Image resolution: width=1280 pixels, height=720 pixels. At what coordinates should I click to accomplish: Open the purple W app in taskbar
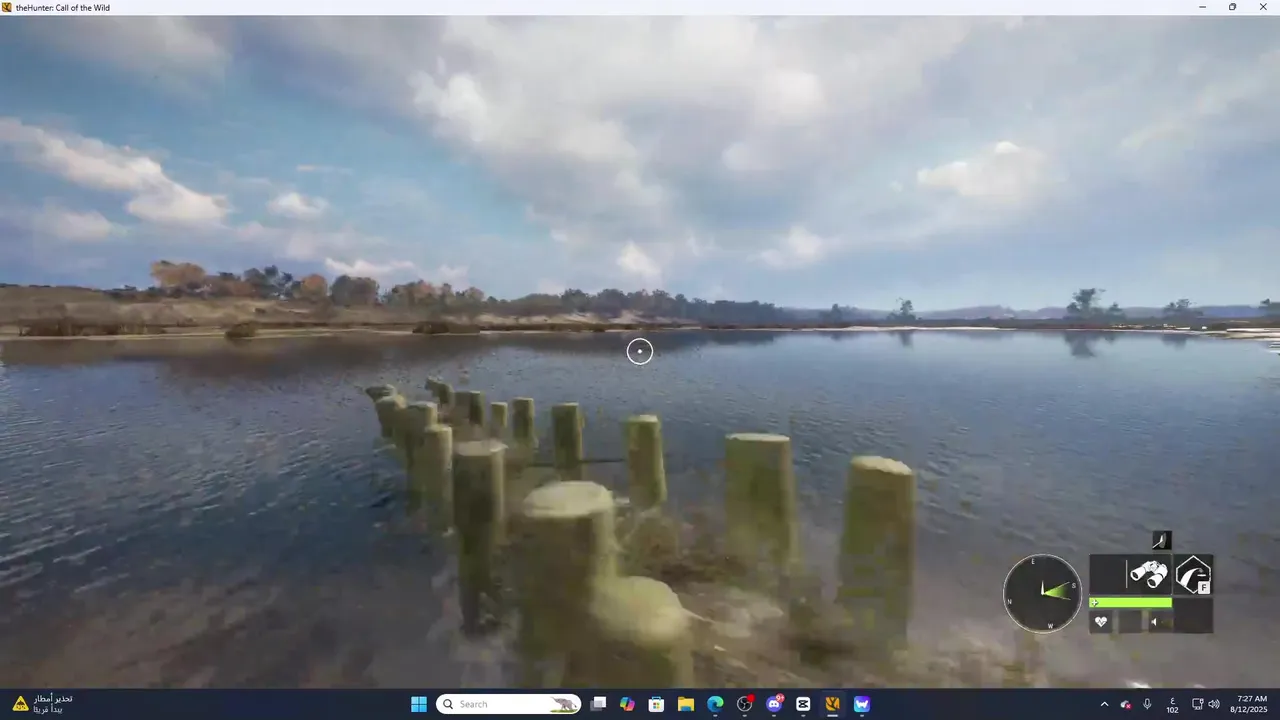pyautogui.click(x=862, y=704)
